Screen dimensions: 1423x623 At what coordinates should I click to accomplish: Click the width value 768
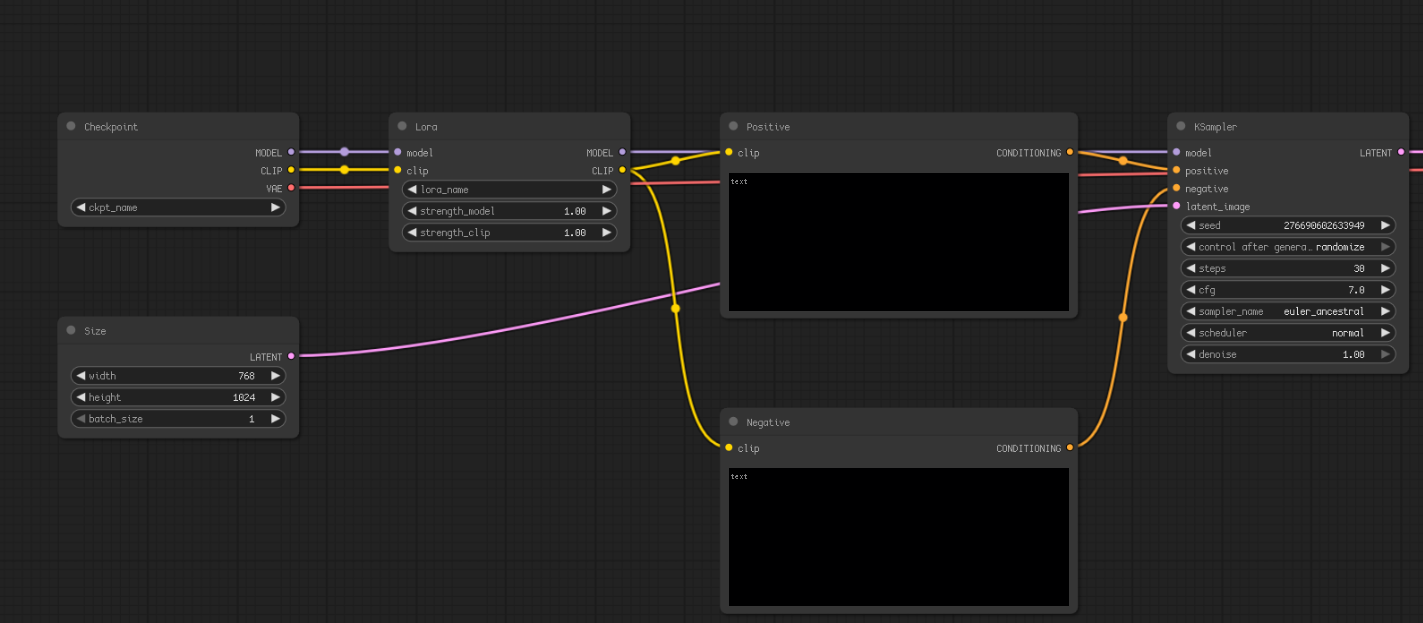click(x=246, y=376)
